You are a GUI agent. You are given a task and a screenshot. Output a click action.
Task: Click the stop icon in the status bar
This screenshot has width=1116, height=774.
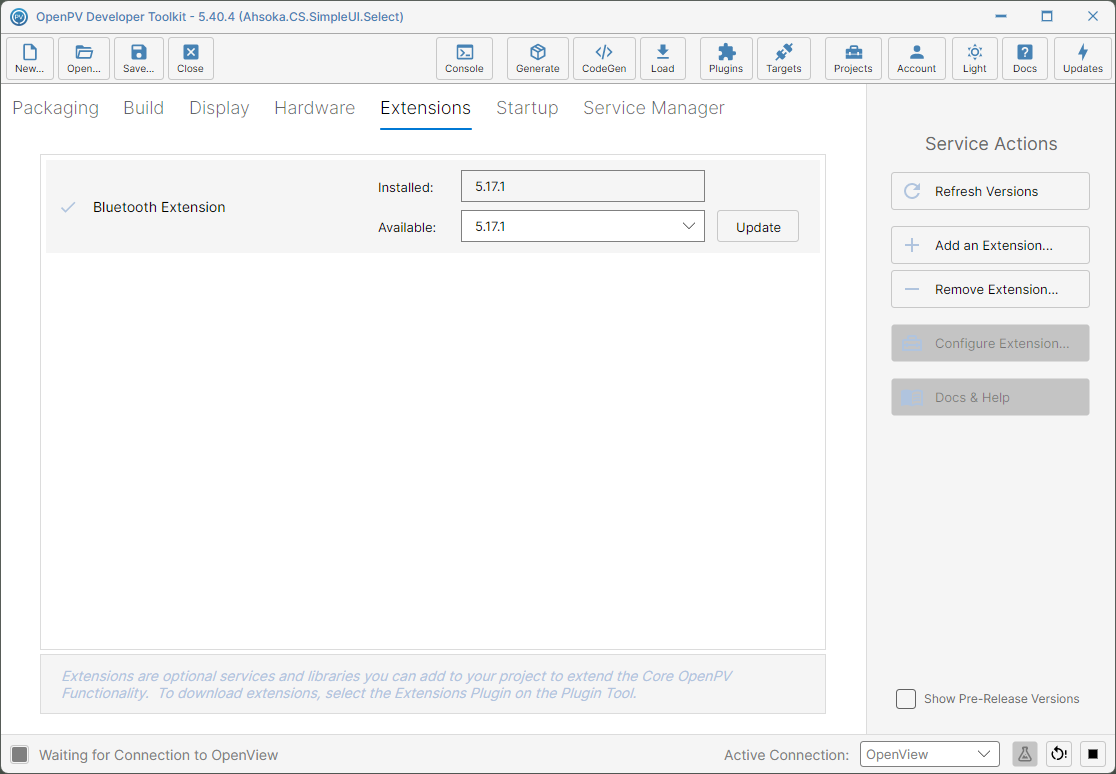point(1093,754)
